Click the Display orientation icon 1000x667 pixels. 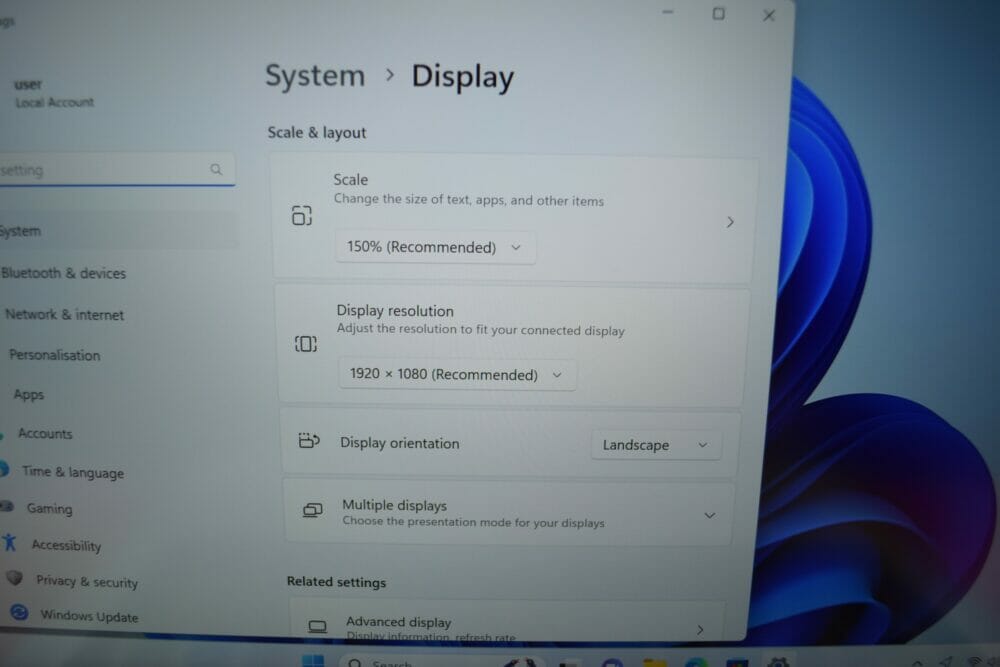pos(309,440)
